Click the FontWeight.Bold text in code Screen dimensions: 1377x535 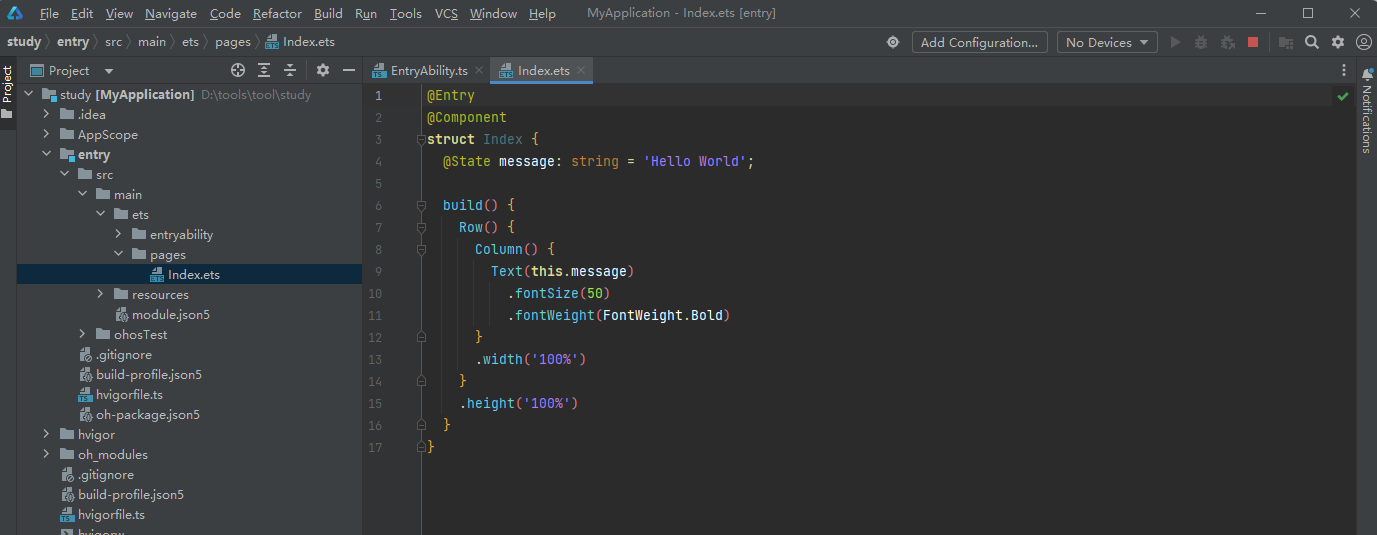click(663, 315)
